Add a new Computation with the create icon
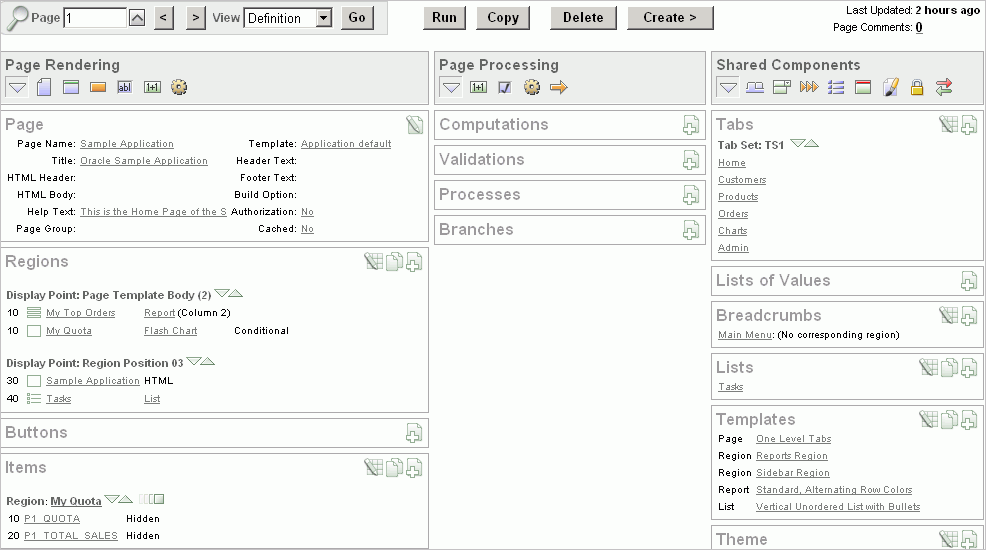The image size is (986, 550). coord(690,125)
